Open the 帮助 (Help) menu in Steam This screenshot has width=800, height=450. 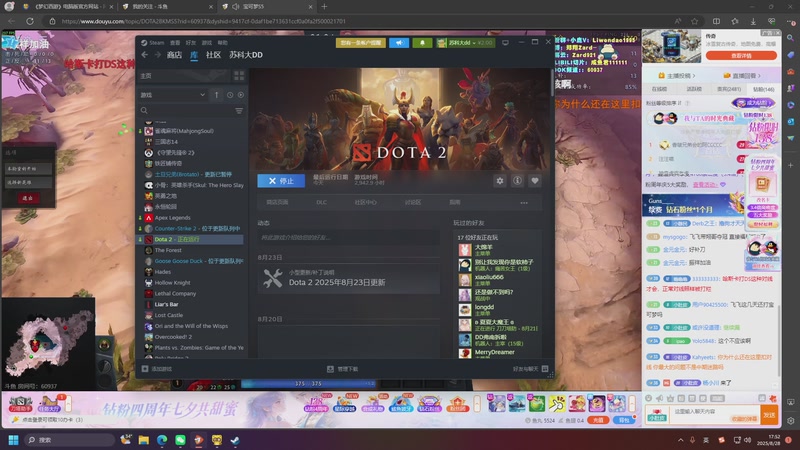coord(222,43)
